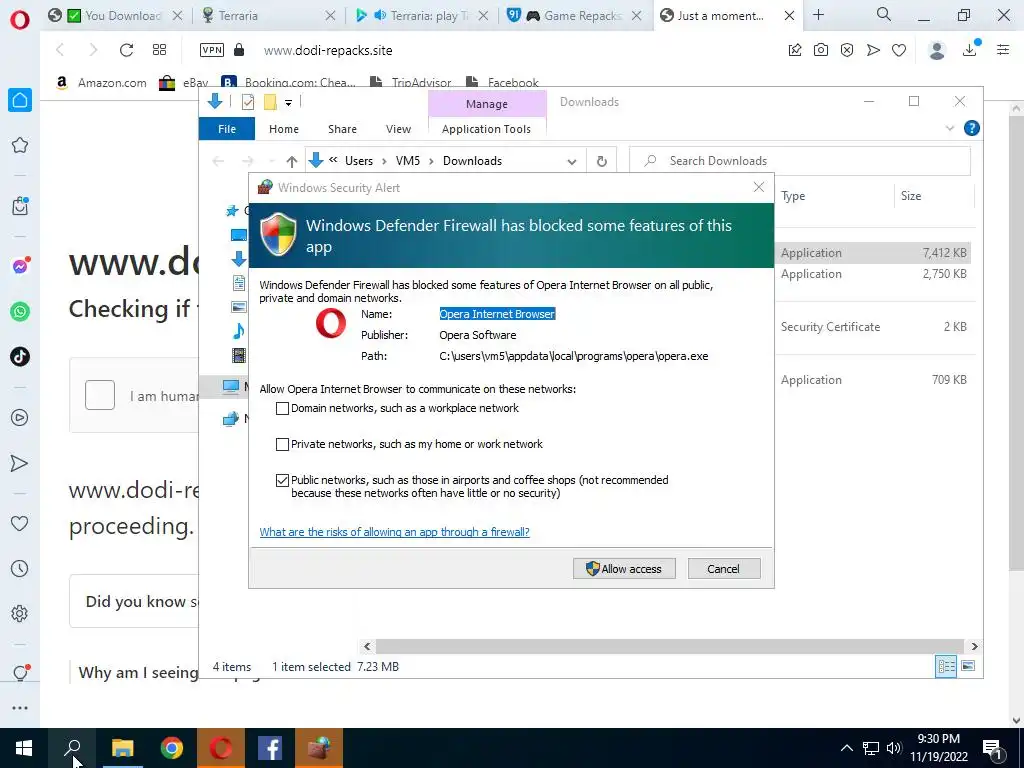This screenshot has height=768, width=1024.
Task: Switch to Large icons view
Action: tap(968, 666)
